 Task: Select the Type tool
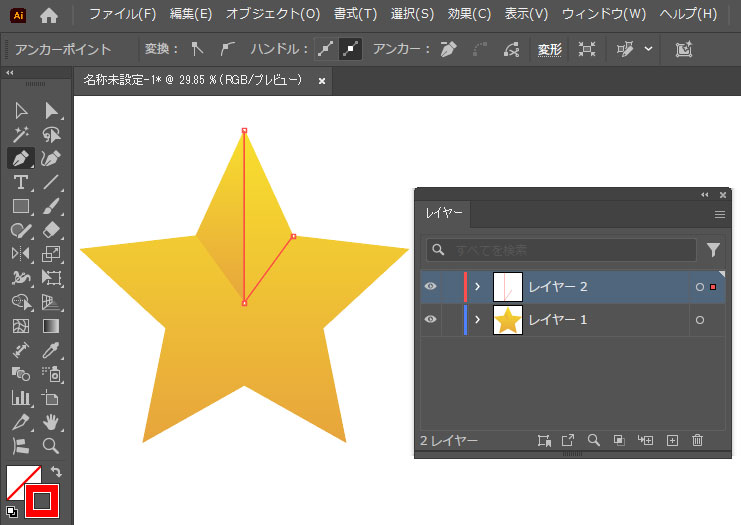(19, 182)
